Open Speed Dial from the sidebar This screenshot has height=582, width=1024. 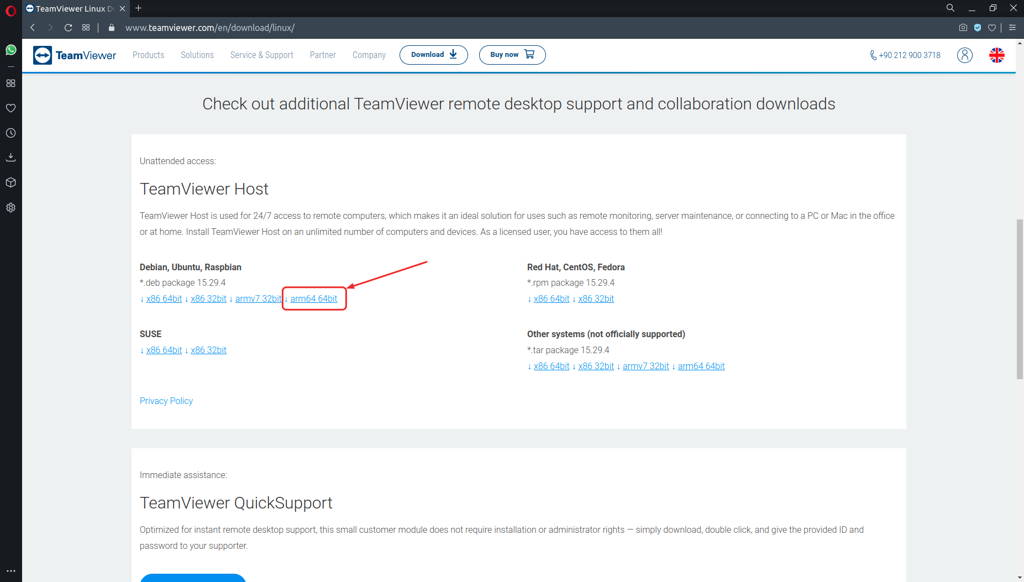(x=10, y=83)
